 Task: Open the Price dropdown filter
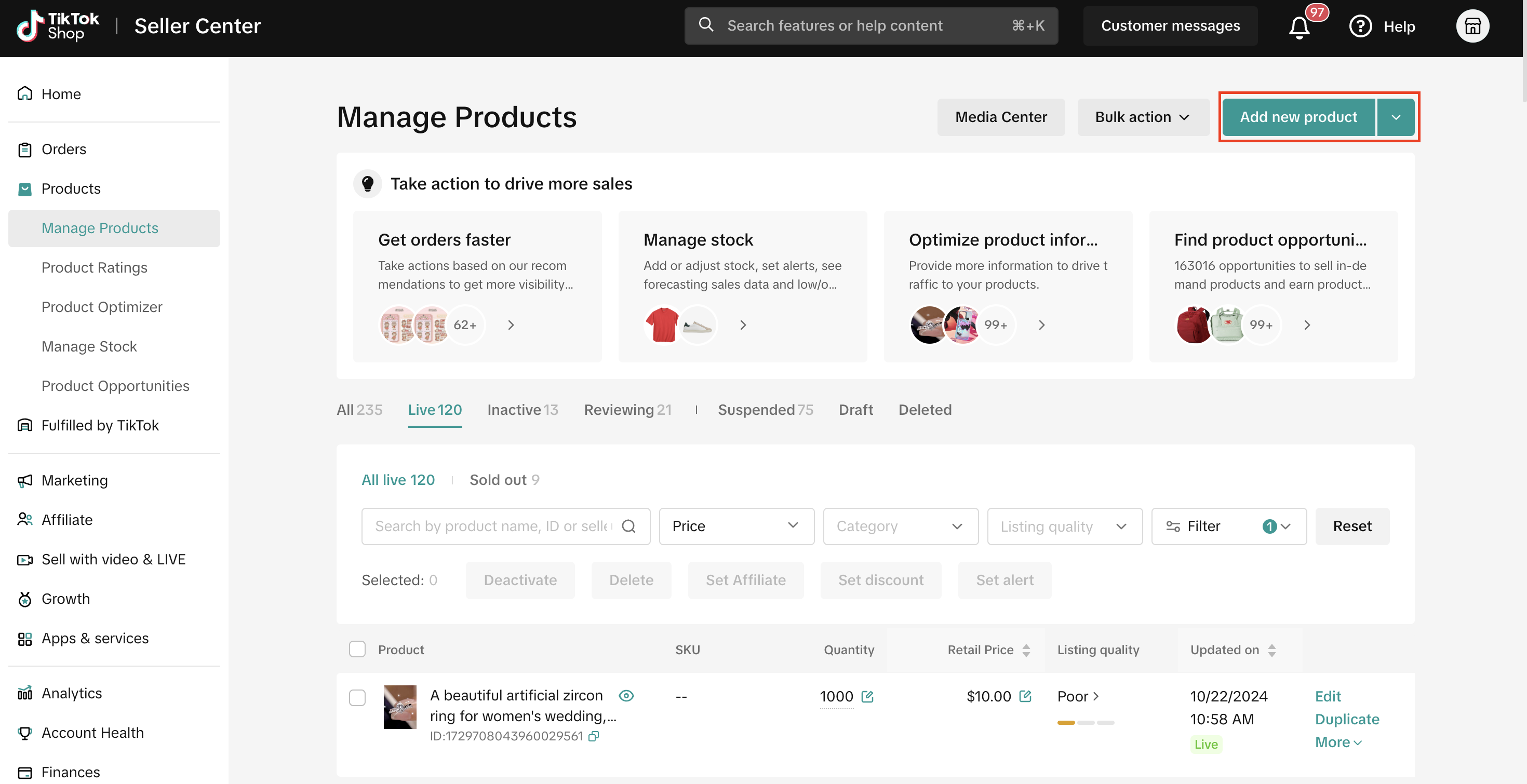pos(735,526)
